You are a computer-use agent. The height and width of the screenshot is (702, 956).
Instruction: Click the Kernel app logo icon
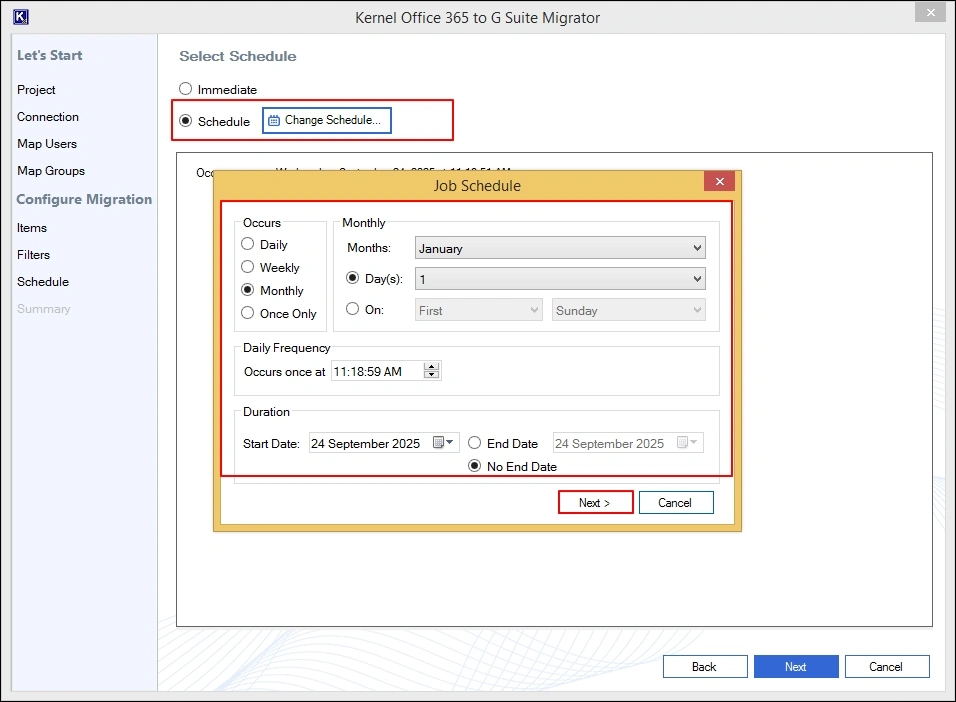tap(20, 17)
